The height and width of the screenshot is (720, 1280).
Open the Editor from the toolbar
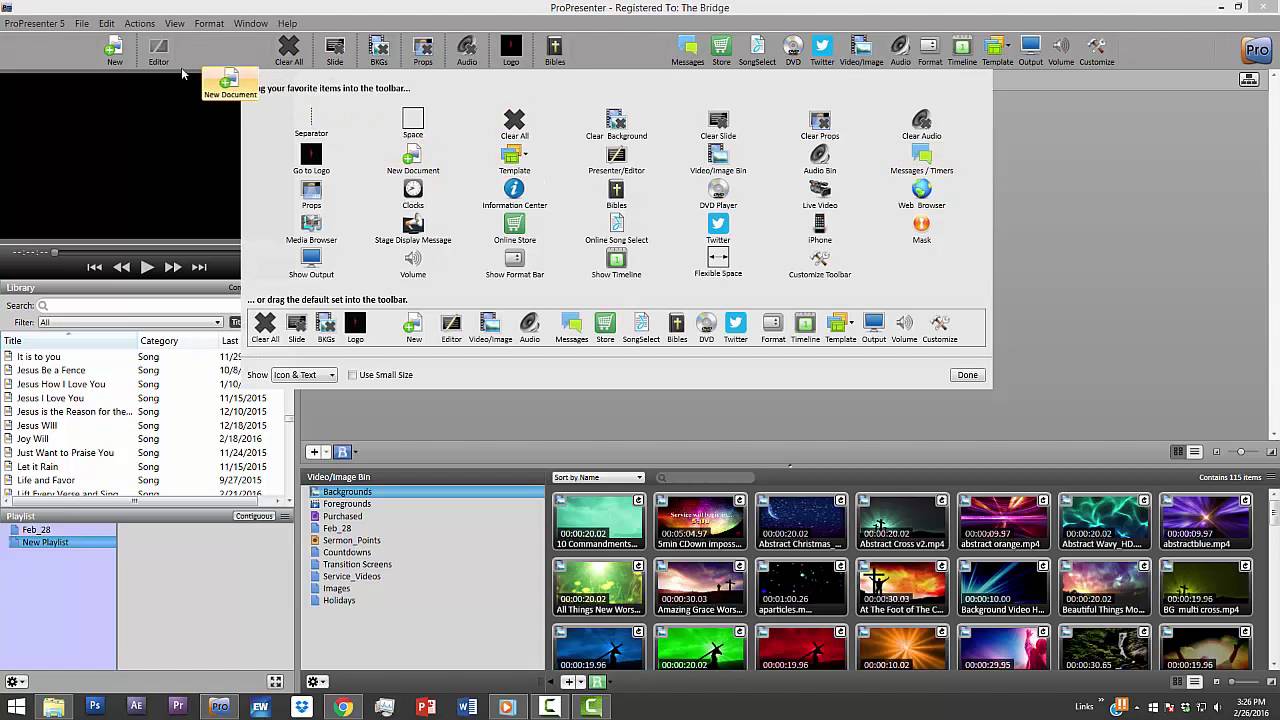[159, 51]
